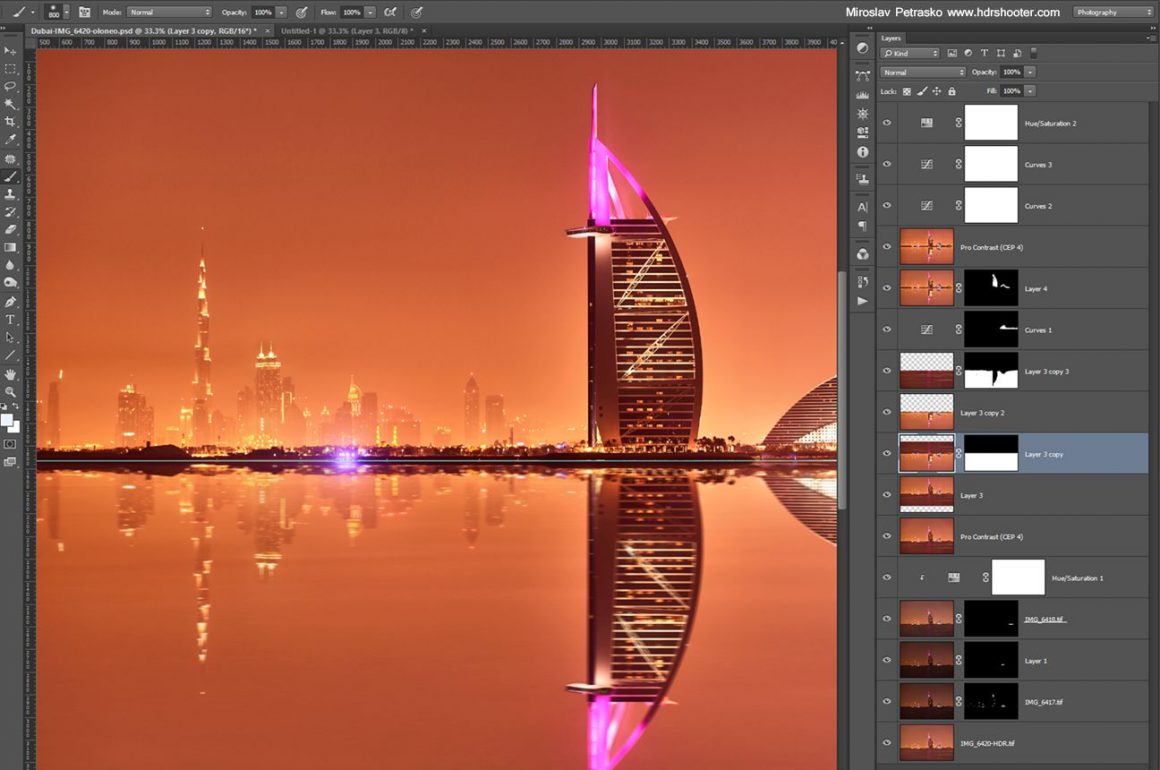Open layer Opacity slider dropdown
The width and height of the screenshot is (1160, 770).
coord(1031,72)
